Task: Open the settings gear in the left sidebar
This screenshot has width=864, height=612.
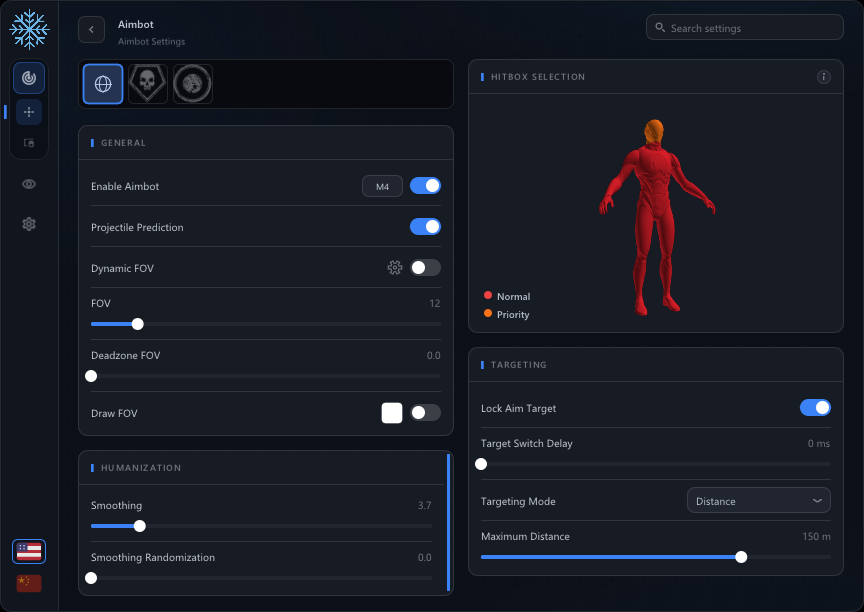Action: pos(29,224)
